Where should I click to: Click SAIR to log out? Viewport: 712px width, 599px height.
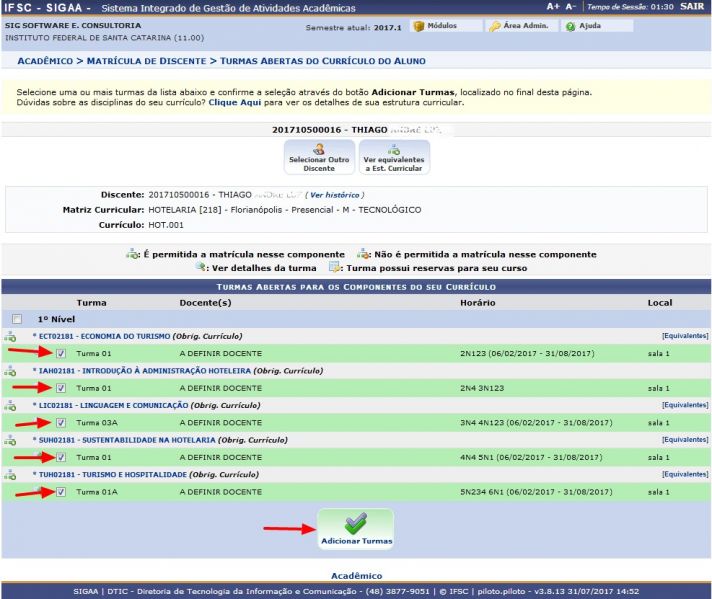coord(691,6)
